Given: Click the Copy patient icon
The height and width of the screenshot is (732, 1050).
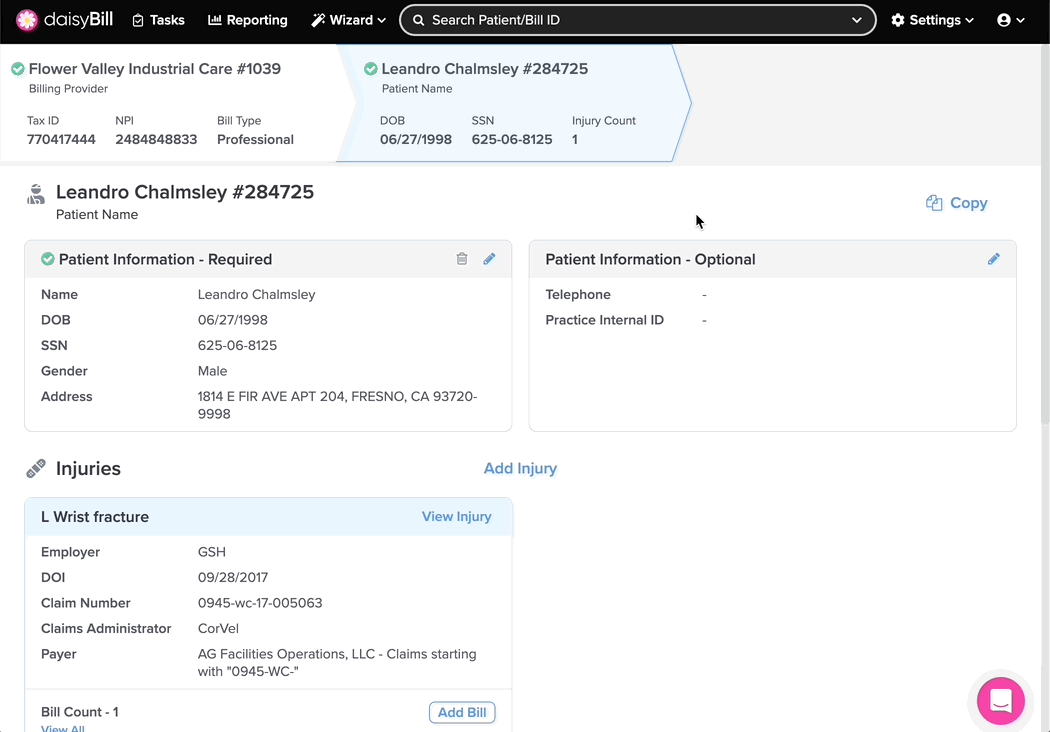Looking at the screenshot, I should (x=934, y=203).
